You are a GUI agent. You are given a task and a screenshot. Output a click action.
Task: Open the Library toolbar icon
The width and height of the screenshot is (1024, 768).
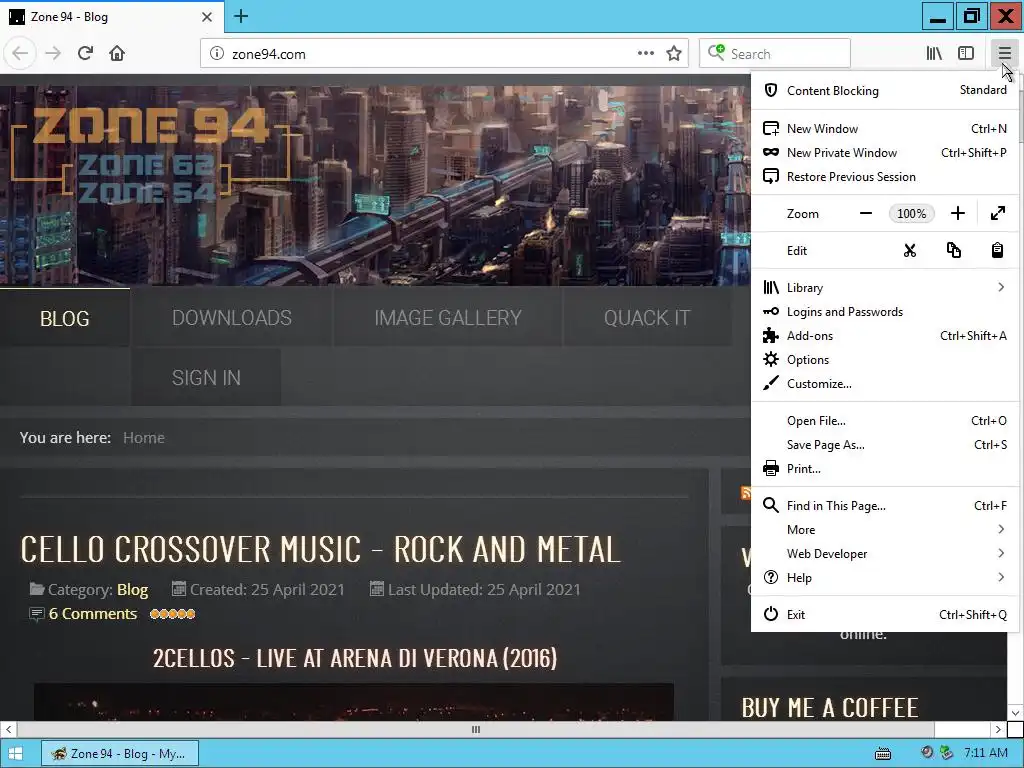[934, 54]
